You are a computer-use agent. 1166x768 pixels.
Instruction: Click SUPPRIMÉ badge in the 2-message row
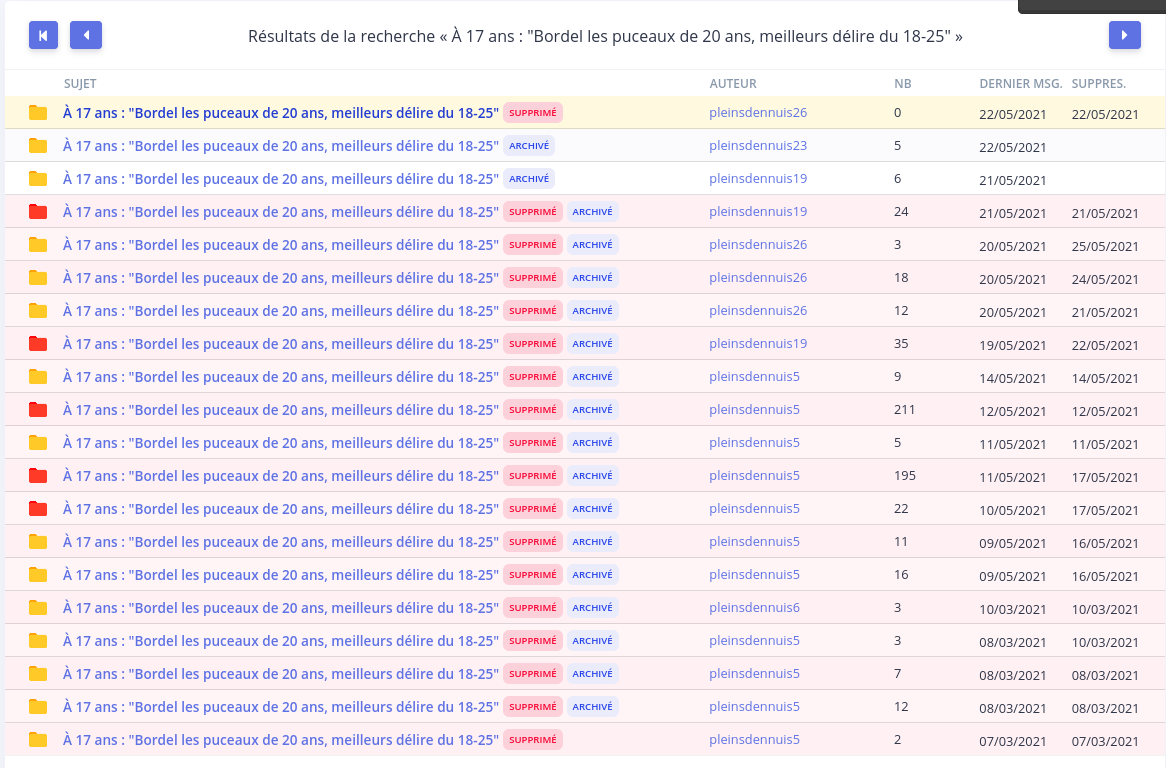click(532, 740)
